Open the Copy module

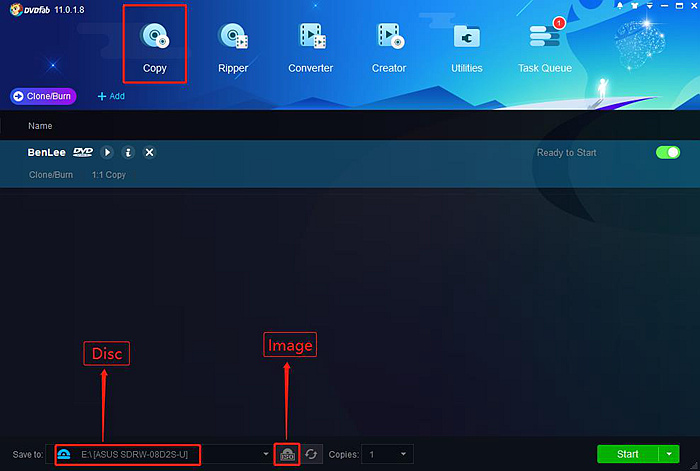[154, 48]
